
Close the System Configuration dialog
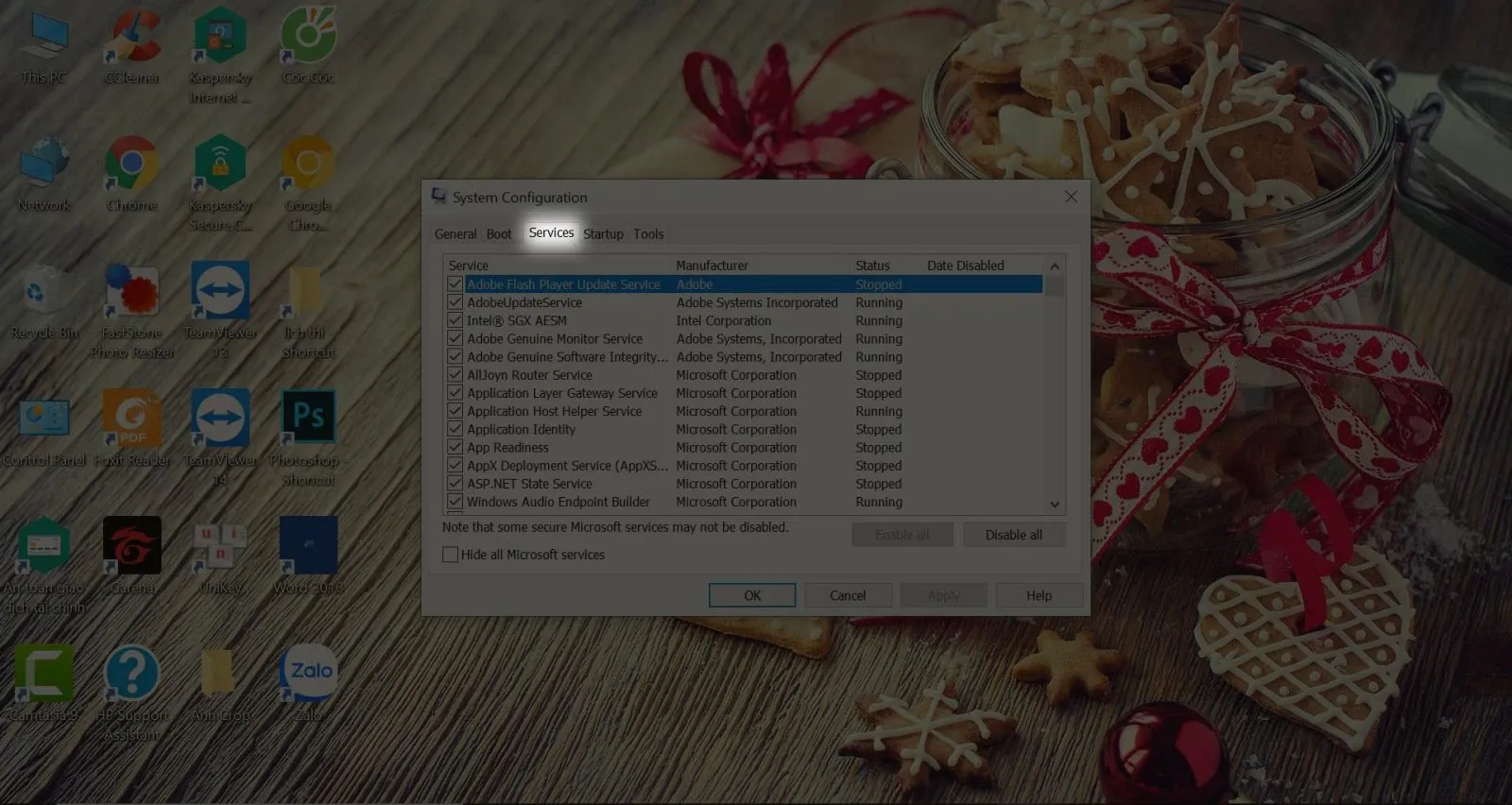pyautogui.click(x=1071, y=197)
